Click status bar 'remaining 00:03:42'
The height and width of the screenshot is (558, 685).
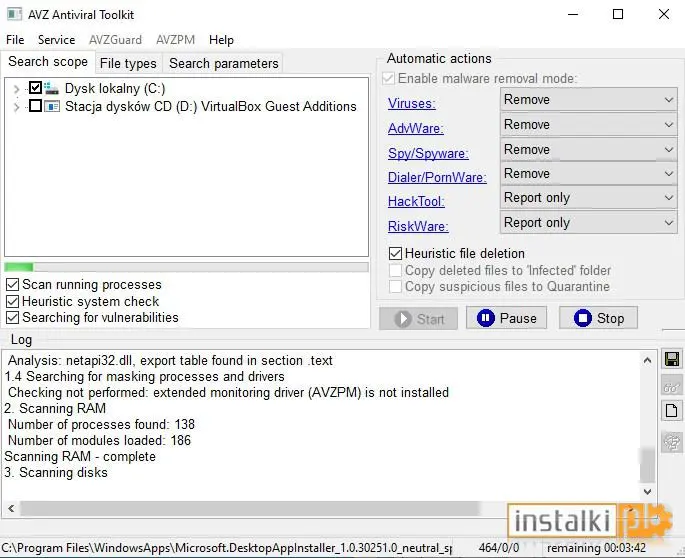(x=596, y=548)
